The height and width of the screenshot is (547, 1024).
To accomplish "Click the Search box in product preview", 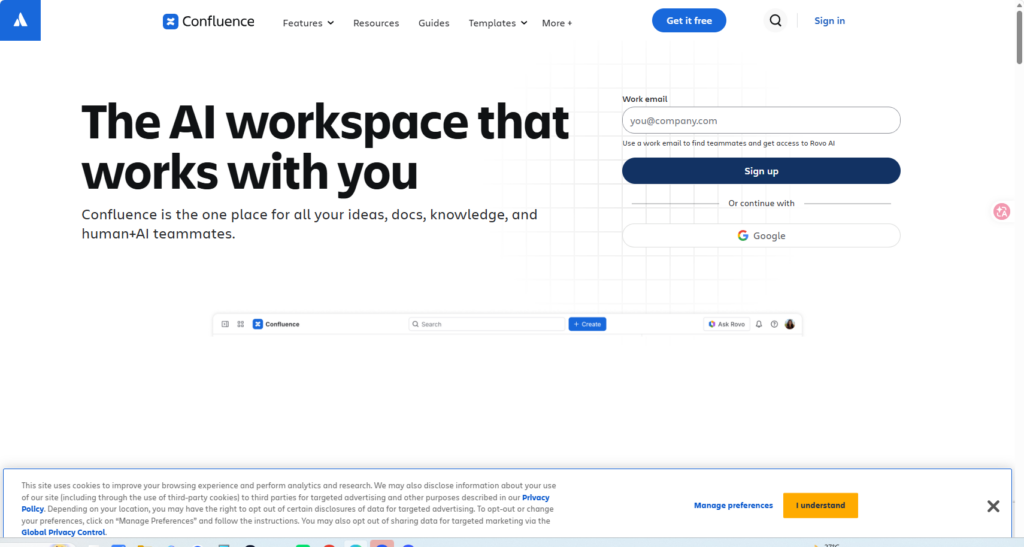I will click(487, 324).
